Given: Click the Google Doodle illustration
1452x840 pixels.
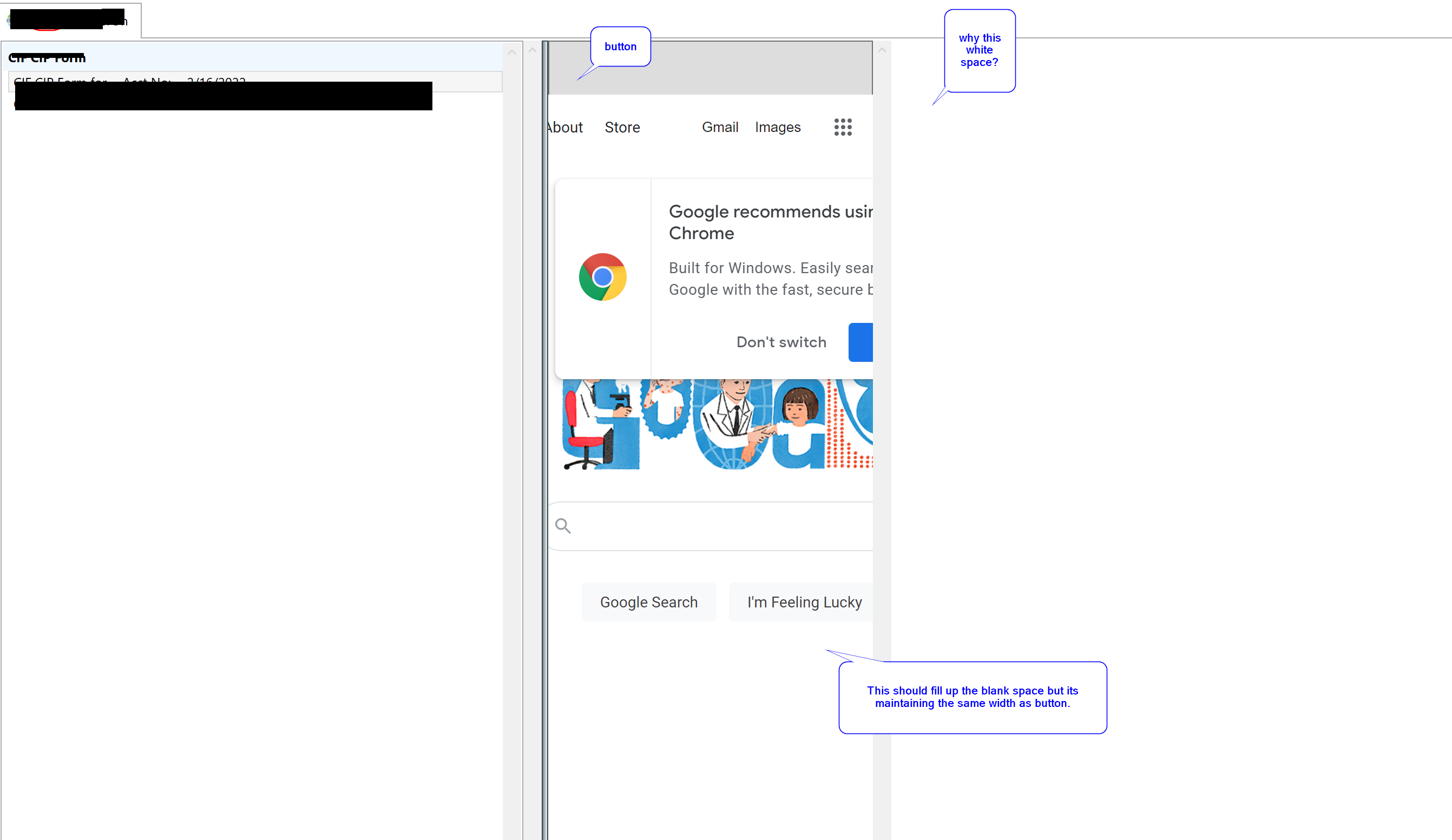Looking at the screenshot, I should click(x=718, y=424).
